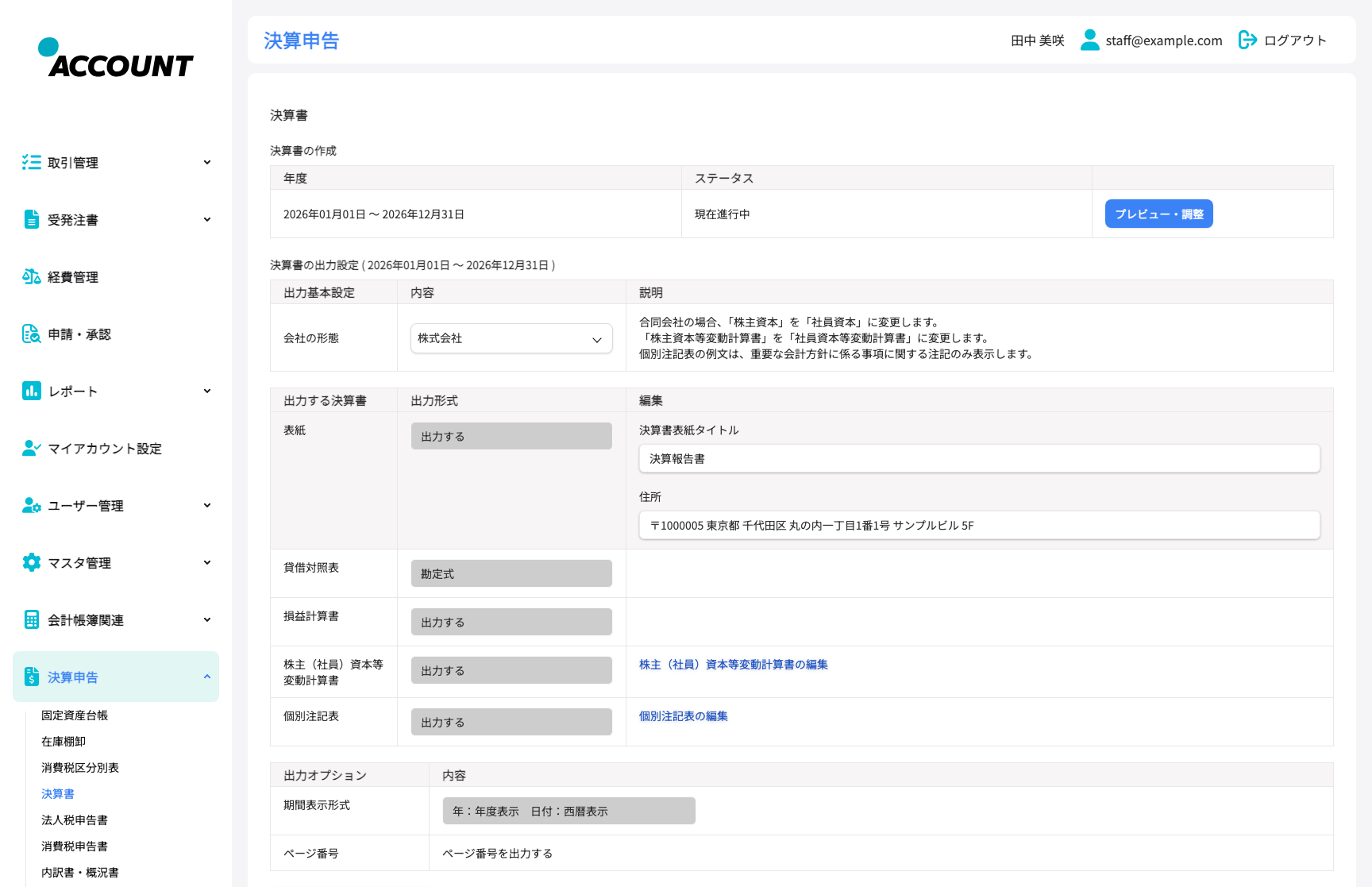Screen dimensions: 1372x887
Task: Open 期間表示形式 年度表示 selector
Action: [569, 811]
